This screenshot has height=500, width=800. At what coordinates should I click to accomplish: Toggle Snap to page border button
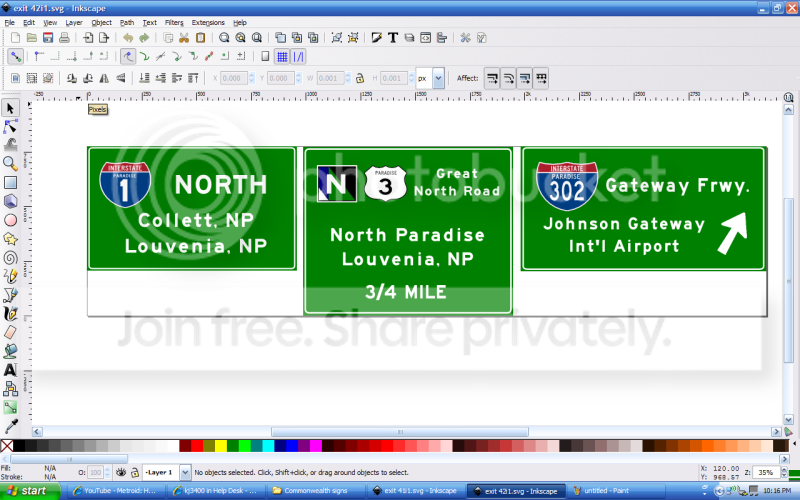pyautogui.click(x=265, y=57)
